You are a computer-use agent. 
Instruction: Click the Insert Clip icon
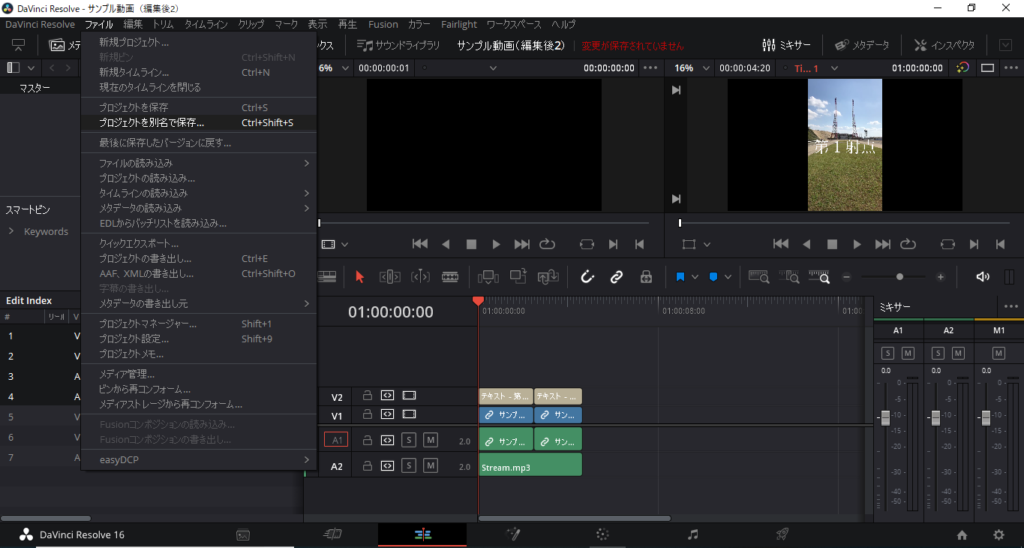(488, 277)
